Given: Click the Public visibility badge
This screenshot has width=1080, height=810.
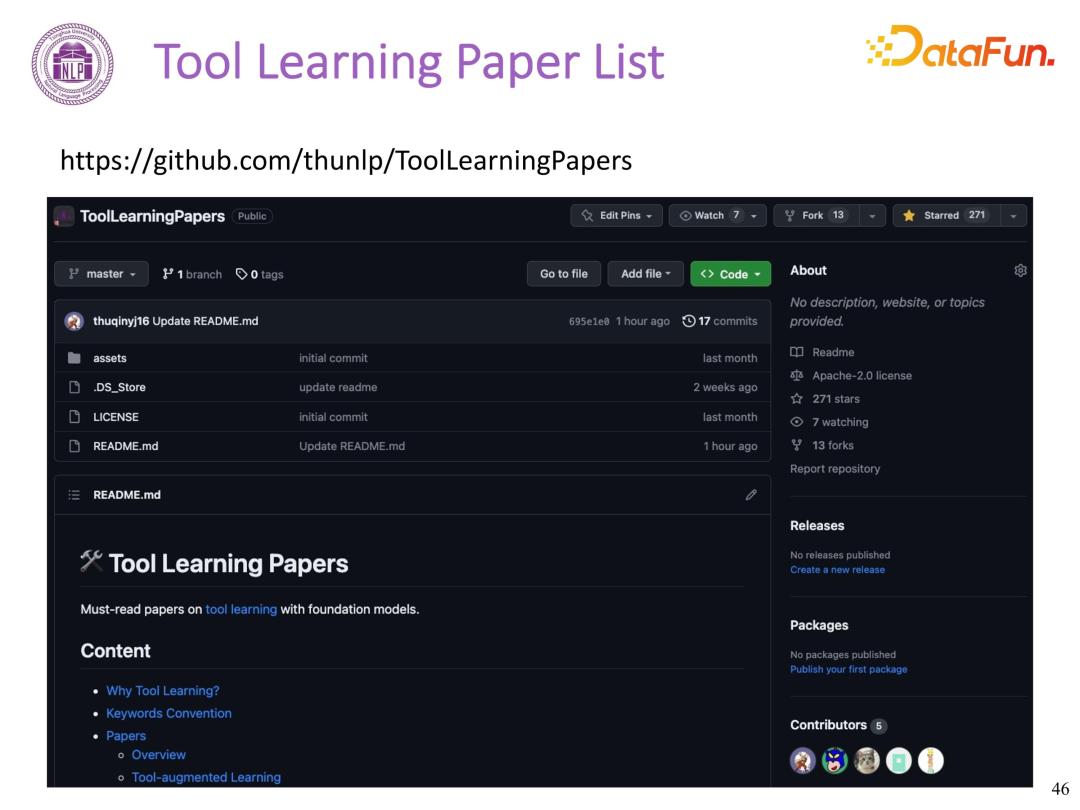Looking at the screenshot, I should (252, 216).
